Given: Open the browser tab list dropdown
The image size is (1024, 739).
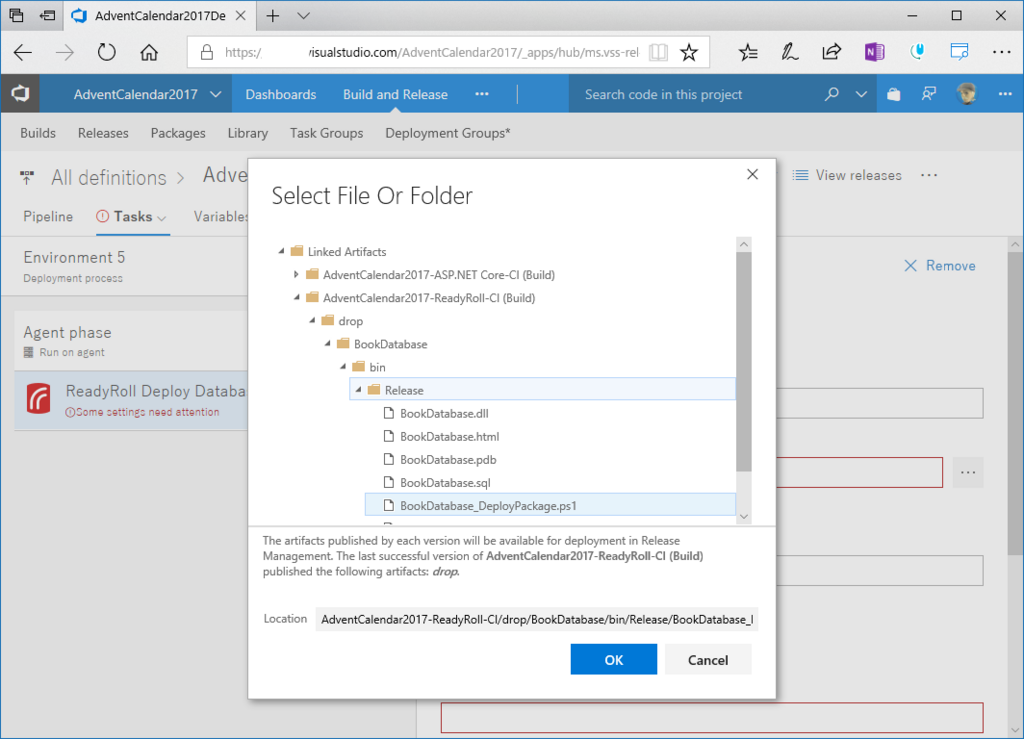Looking at the screenshot, I should 304,16.
